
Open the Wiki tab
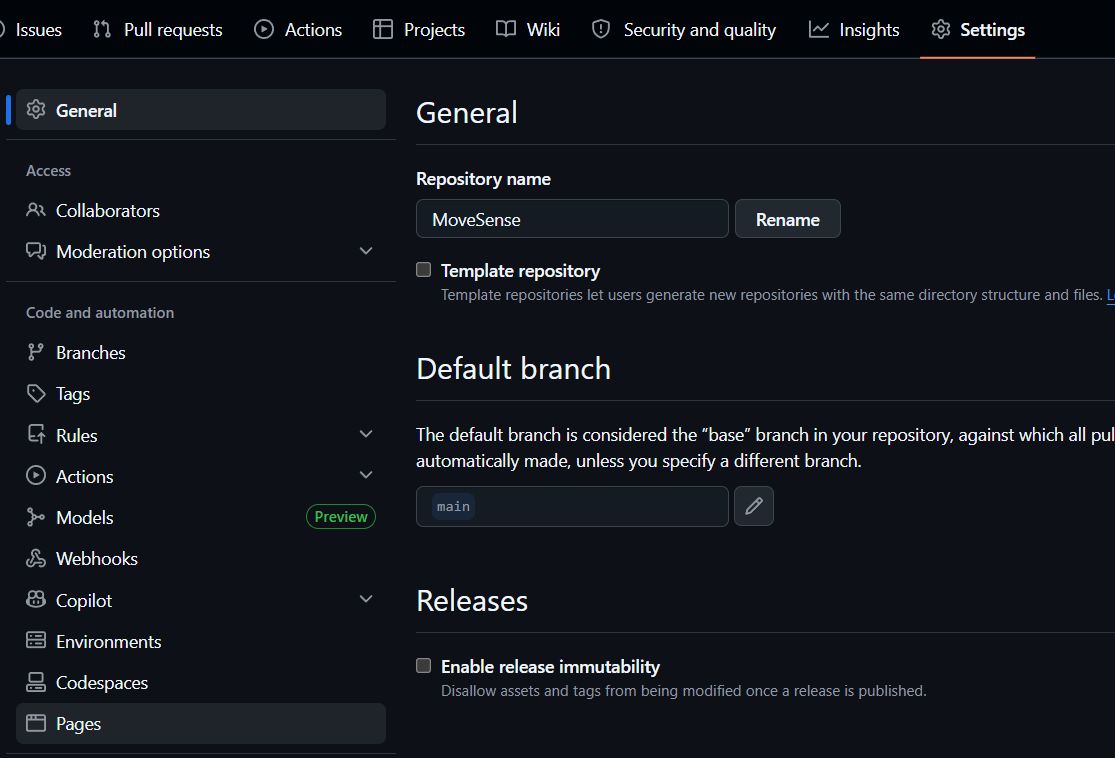point(528,29)
